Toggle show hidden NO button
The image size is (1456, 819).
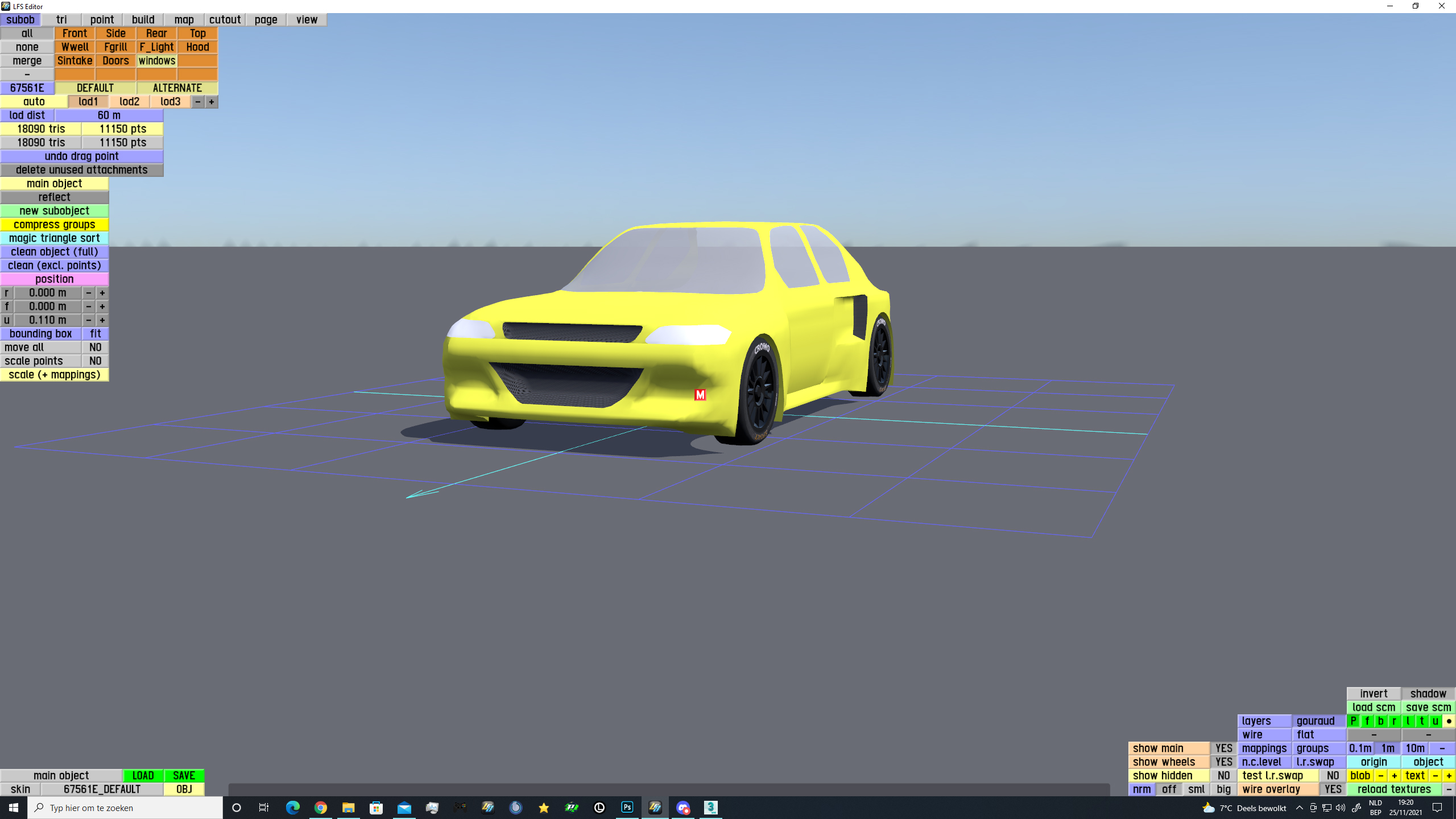tap(1223, 776)
